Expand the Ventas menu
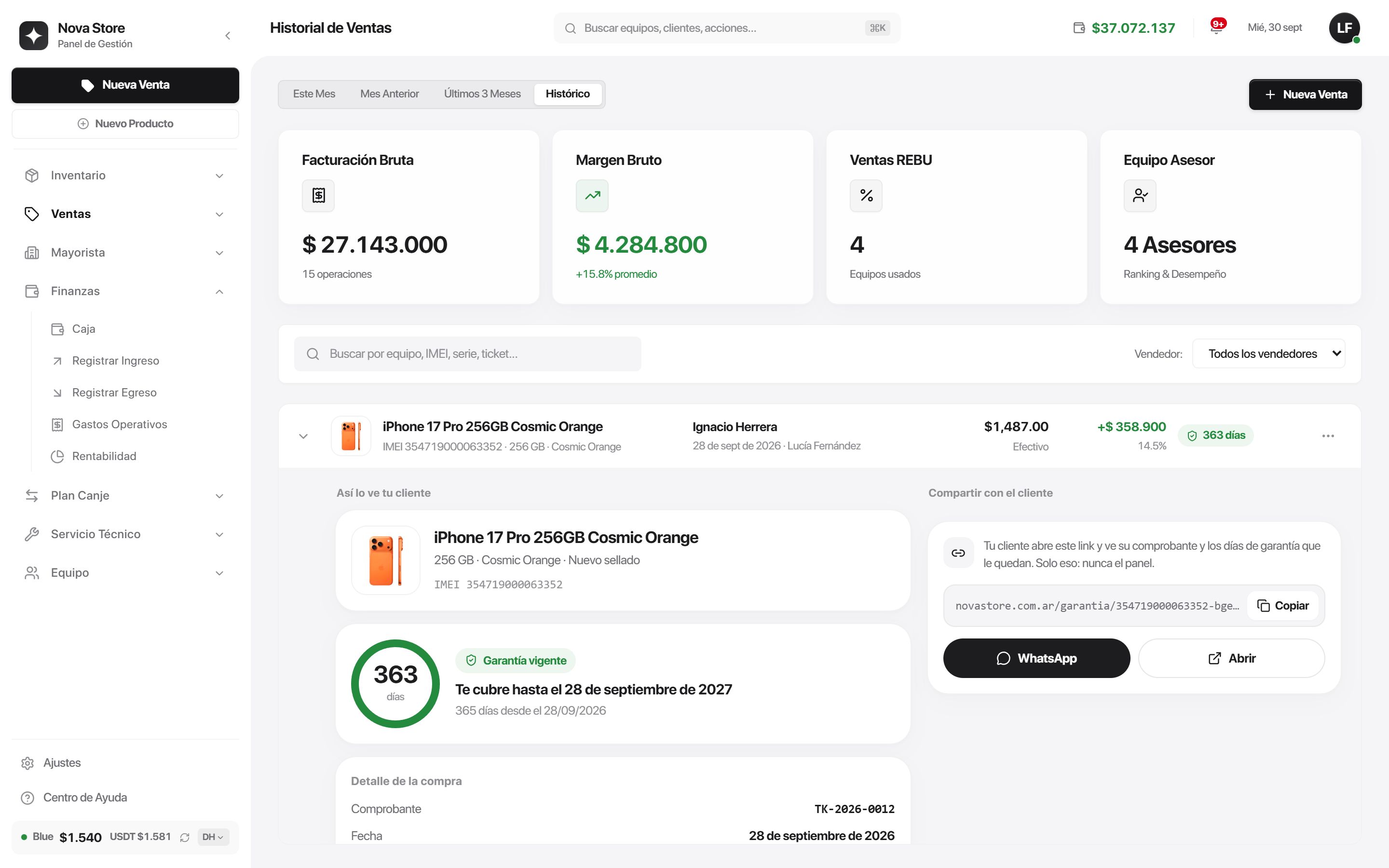The width and height of the screenshot is (1389, 868). click(125, 214)
